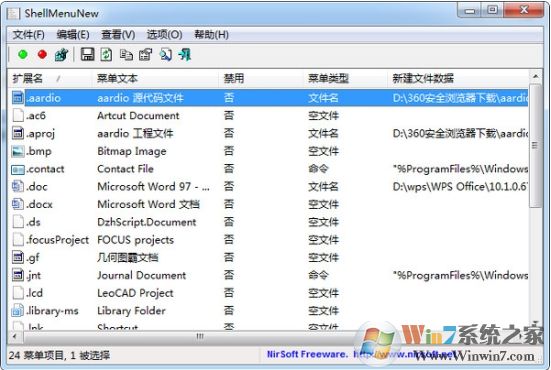Open the properties toolbar icon
This screenshot has height=370, width=551.
(x=145, y=54)
